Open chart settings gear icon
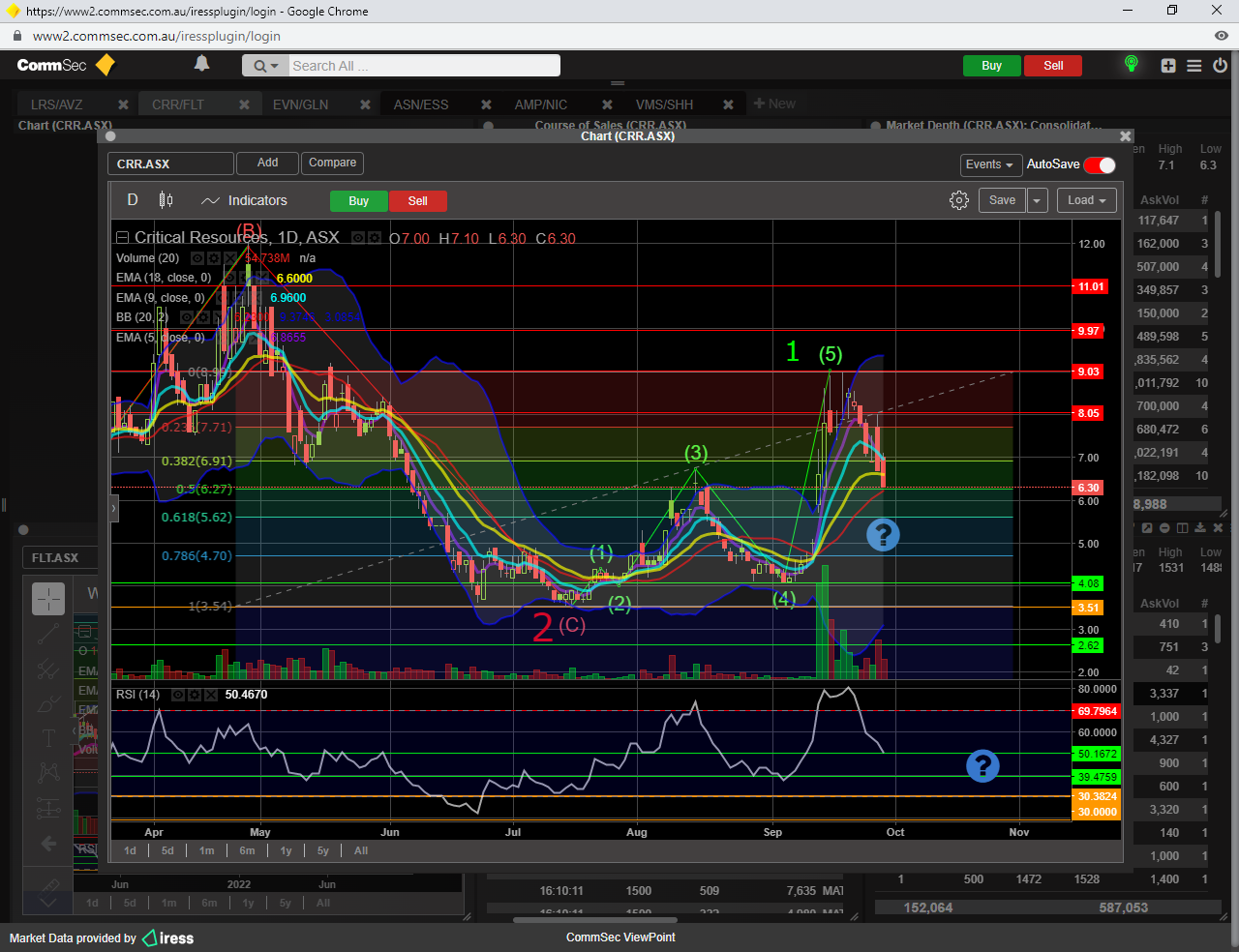The height and width of the screenshot is (952, 1239). click(958, 200)
